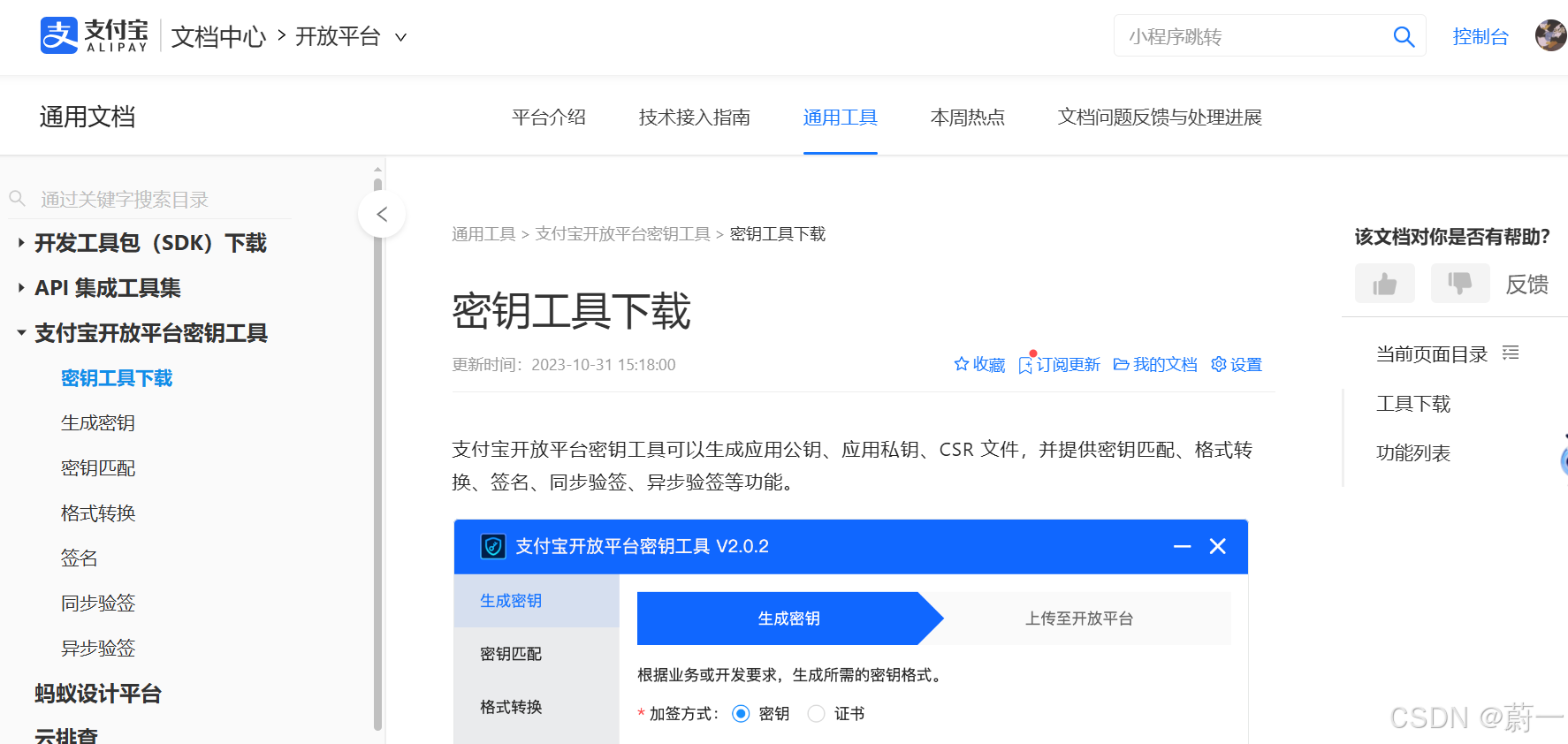Screen dimensions: 1568x744
Task: Click 支付宝开放平台密钥工具 breadcrumb link
Action: tap(623, 234)
